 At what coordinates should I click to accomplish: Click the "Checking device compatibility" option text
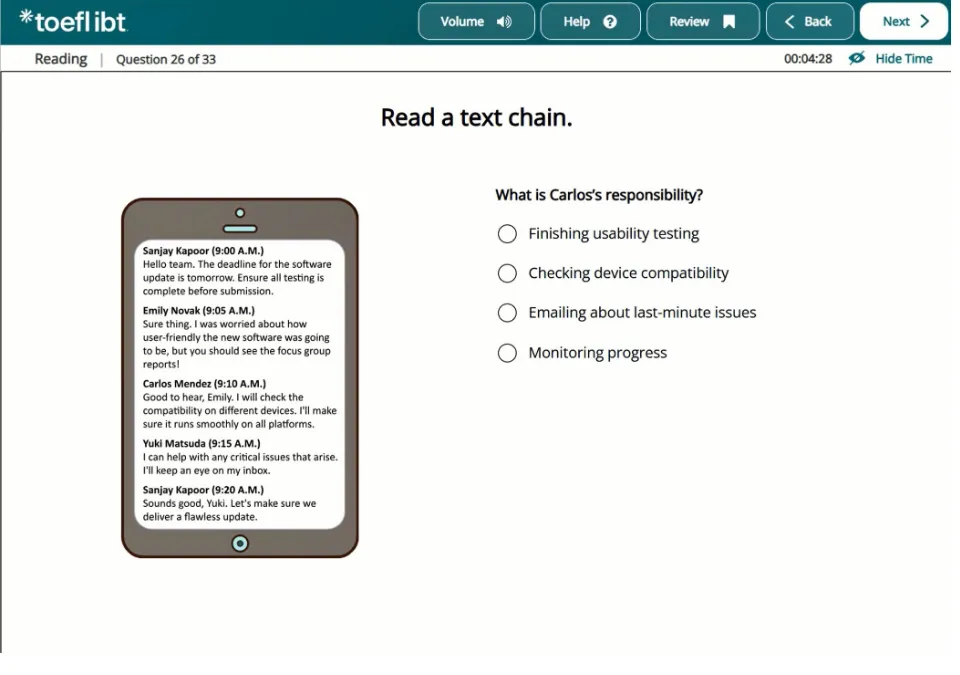(x=628, y=273)
